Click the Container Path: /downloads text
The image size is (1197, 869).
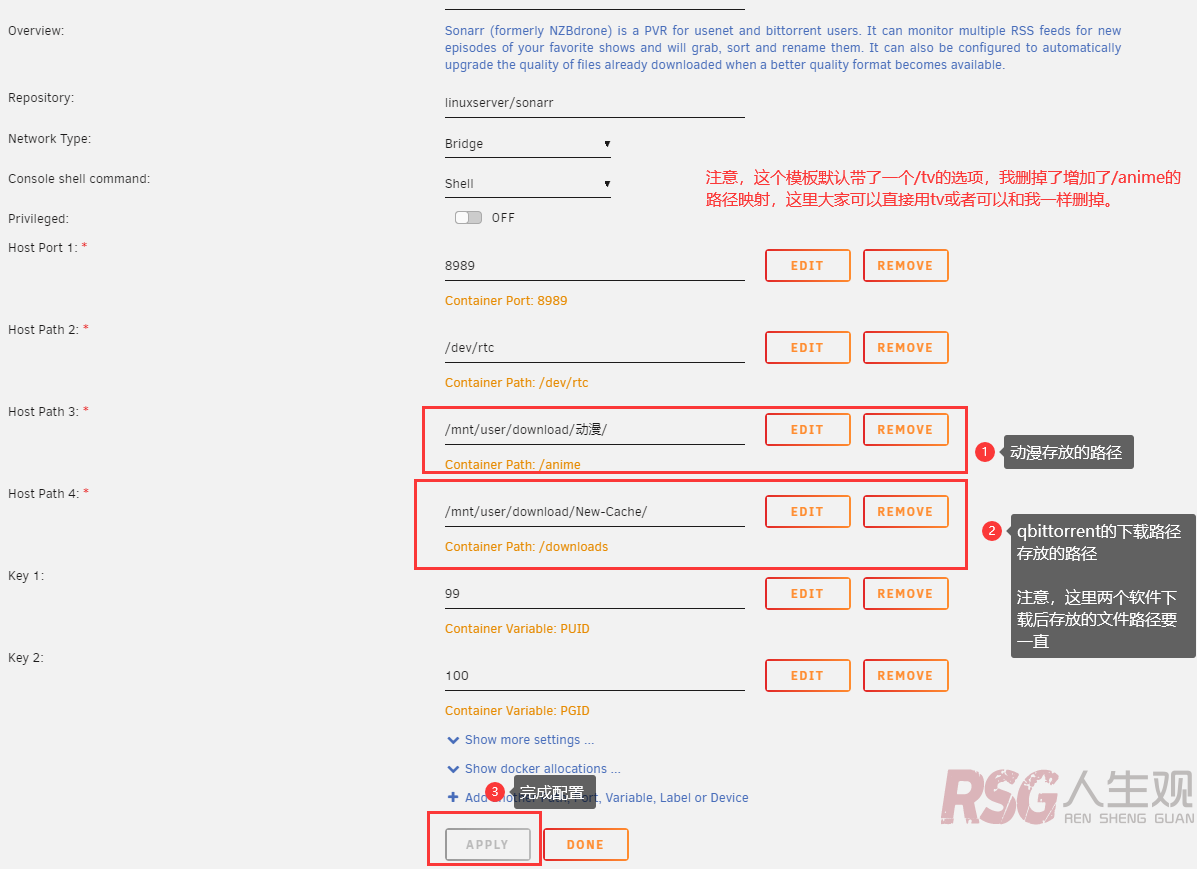527,547
